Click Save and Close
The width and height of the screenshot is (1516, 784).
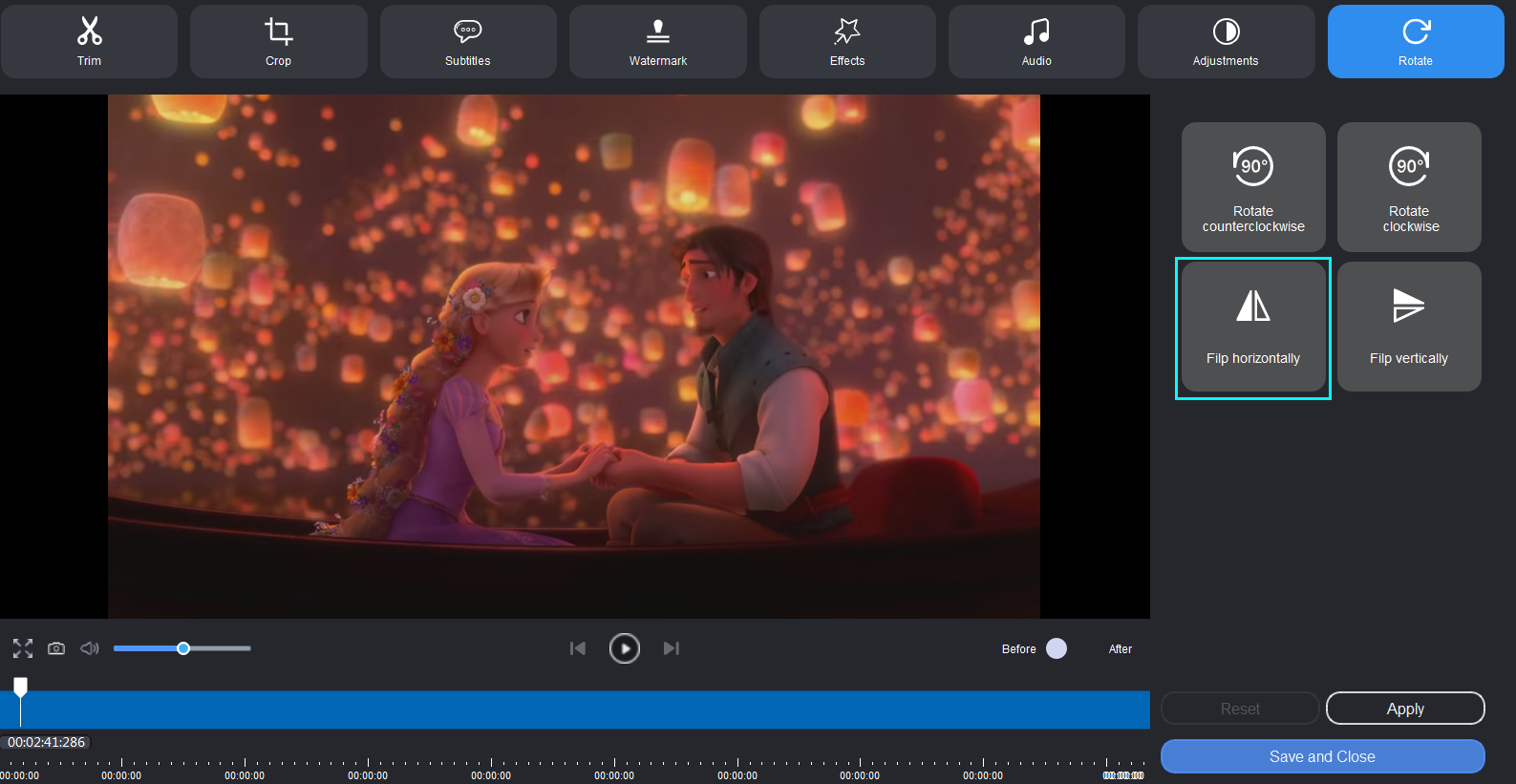[x=1323, y=756]
